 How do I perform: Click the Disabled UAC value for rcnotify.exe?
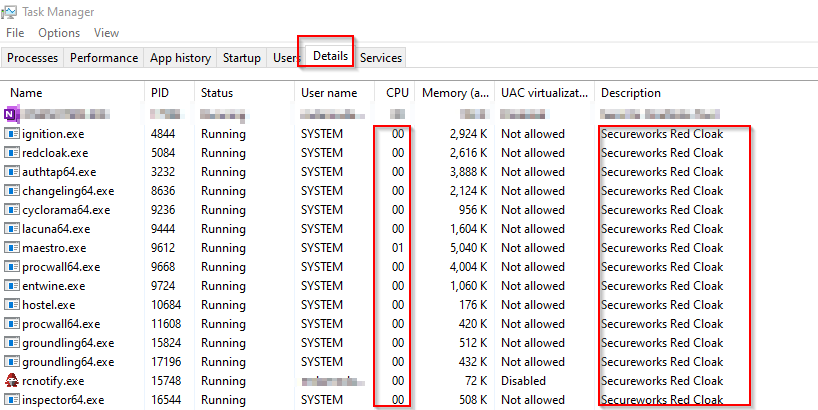click(523, 381)
